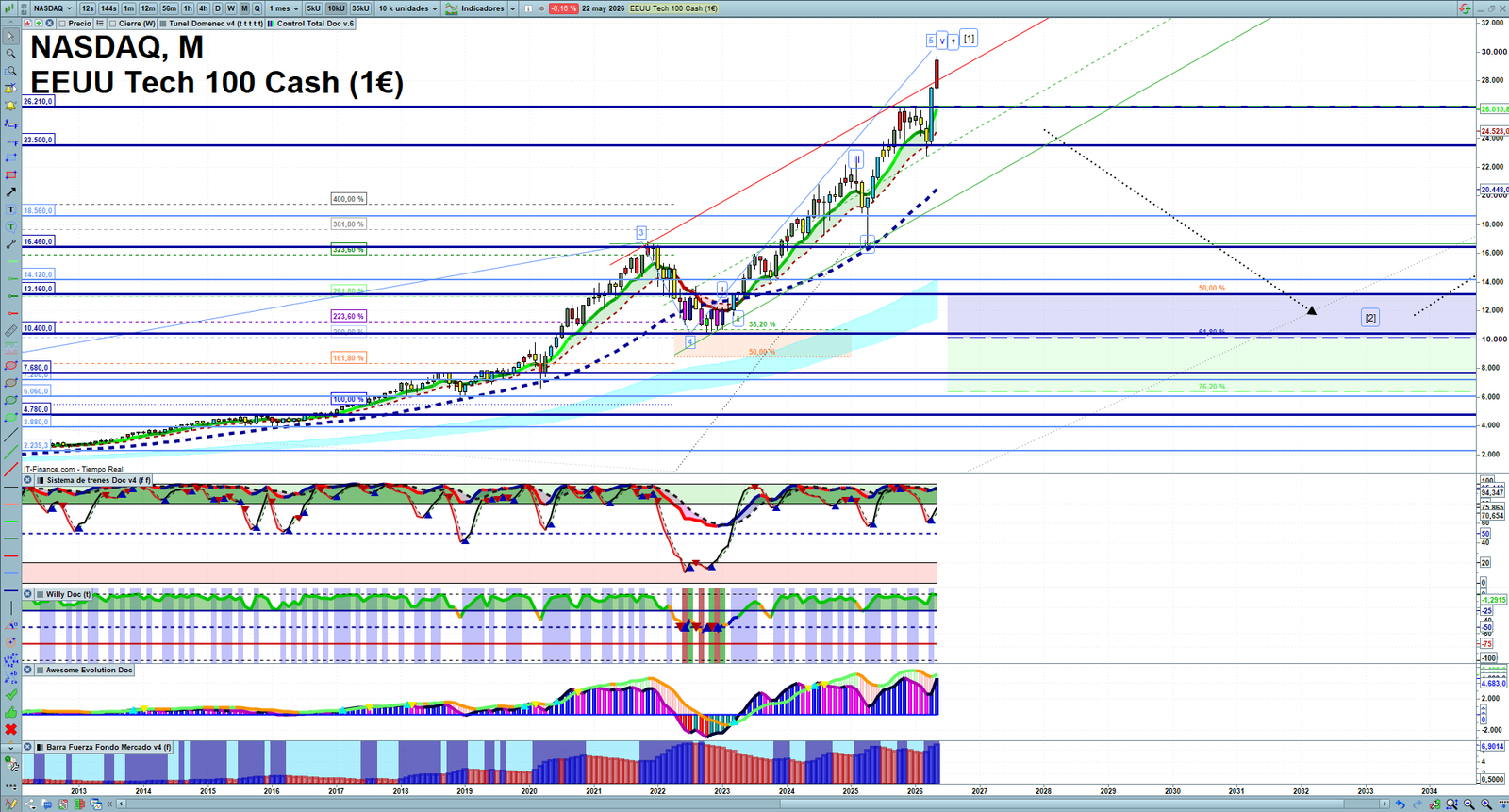Click the Indicadores button
Screen dimensions: 1509x812
point(476,8)
